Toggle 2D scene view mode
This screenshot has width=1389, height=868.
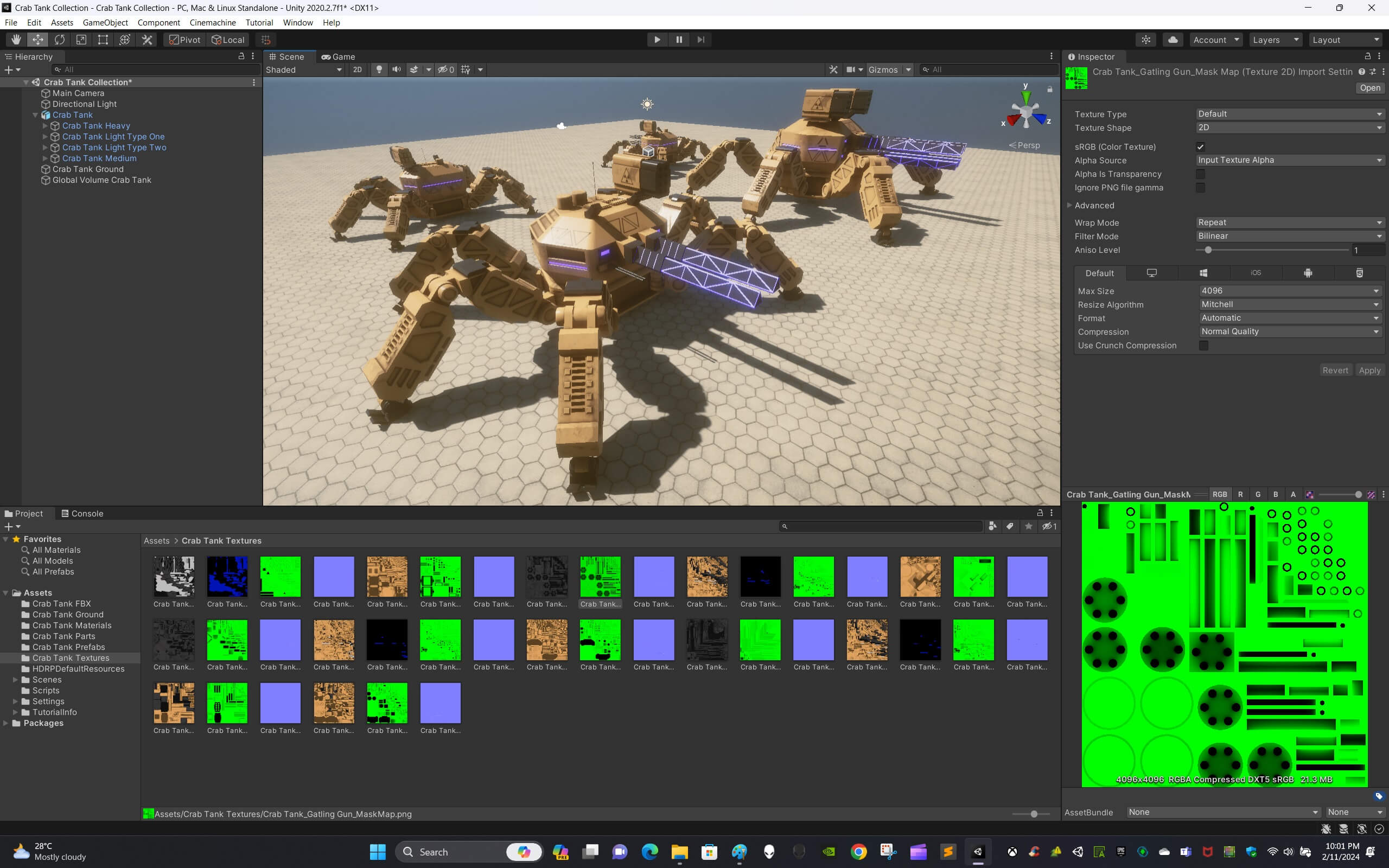coord(357,69)
